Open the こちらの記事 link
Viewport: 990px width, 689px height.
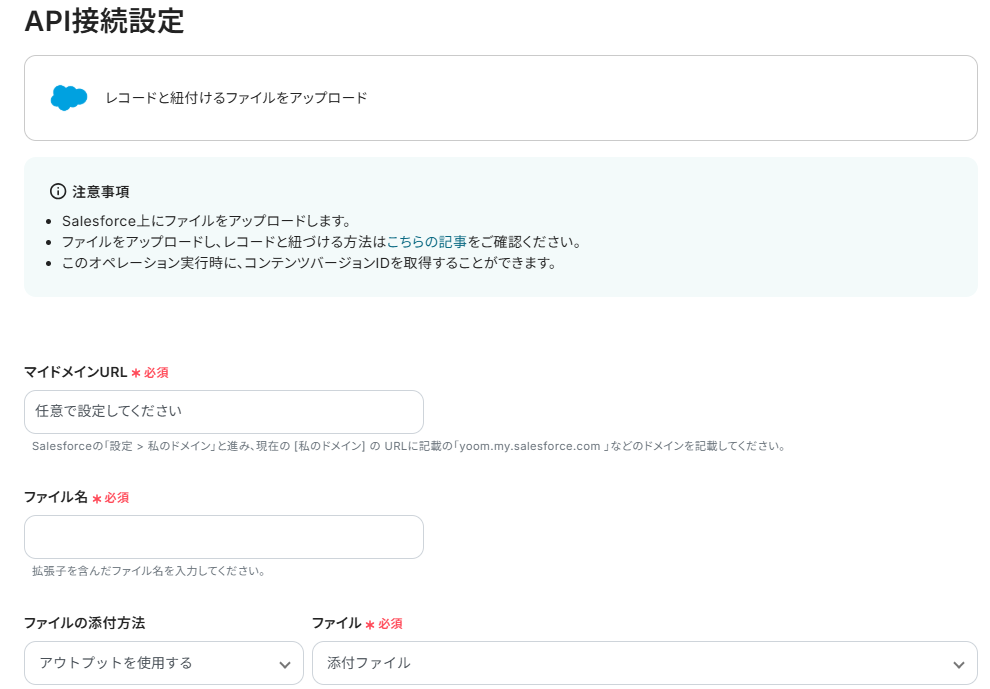click(427, 242)
